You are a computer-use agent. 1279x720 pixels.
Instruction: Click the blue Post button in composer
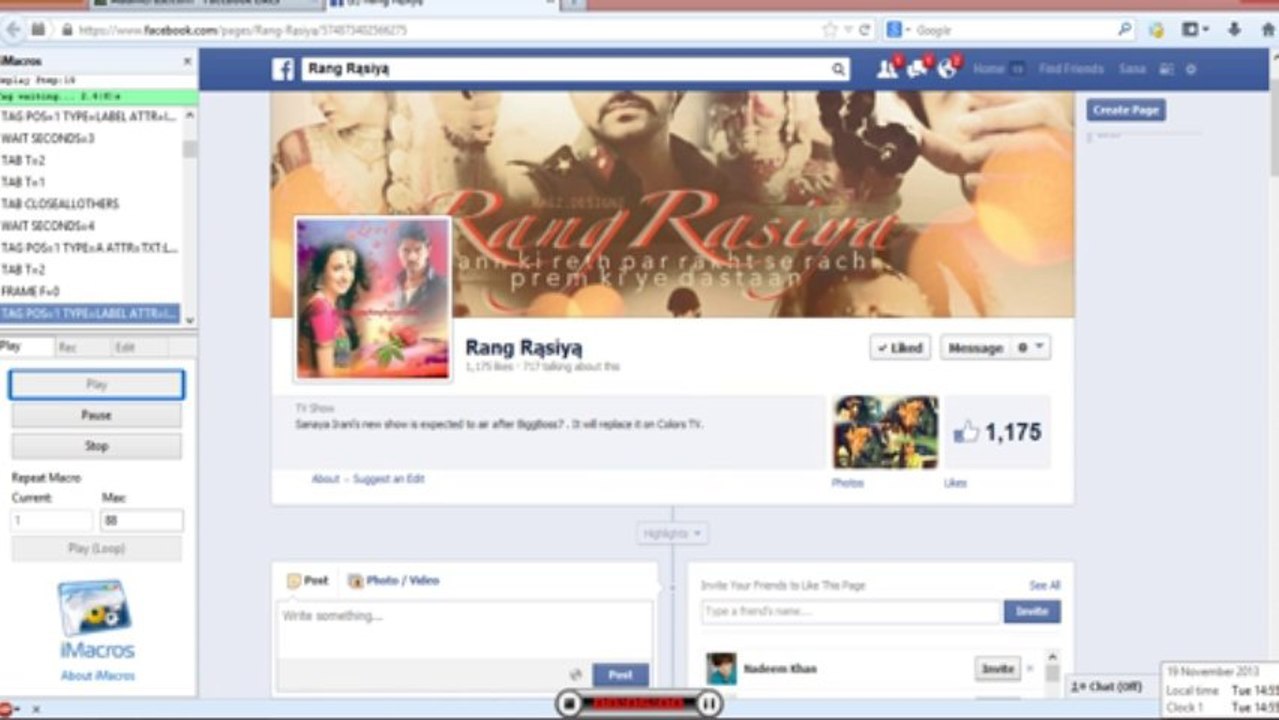coord(620,675)
